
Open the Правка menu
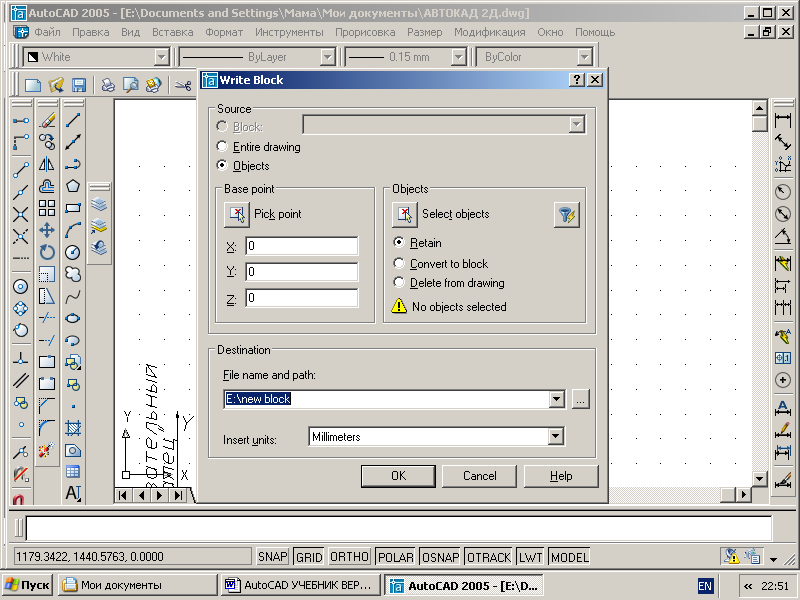click(90, 32)
